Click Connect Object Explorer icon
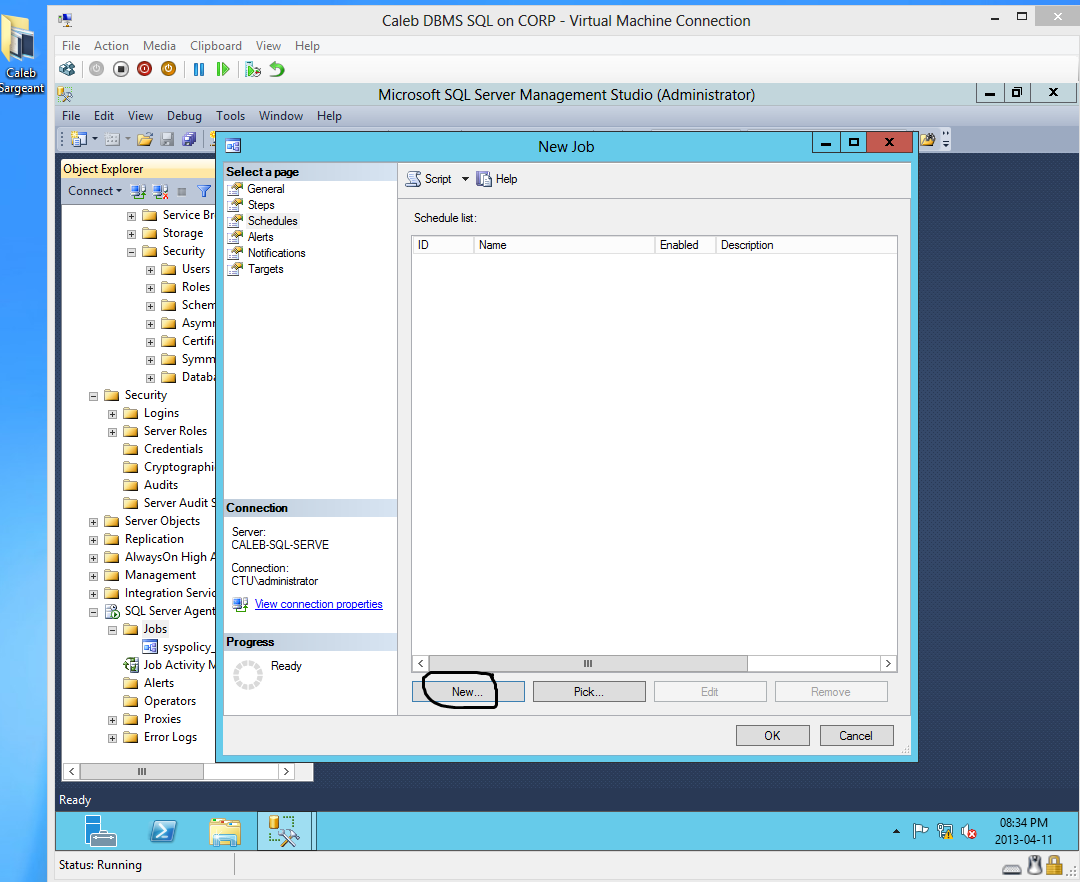Image resolution: width=1080 pixels, height=882 pixels. (x=138, y=191)
